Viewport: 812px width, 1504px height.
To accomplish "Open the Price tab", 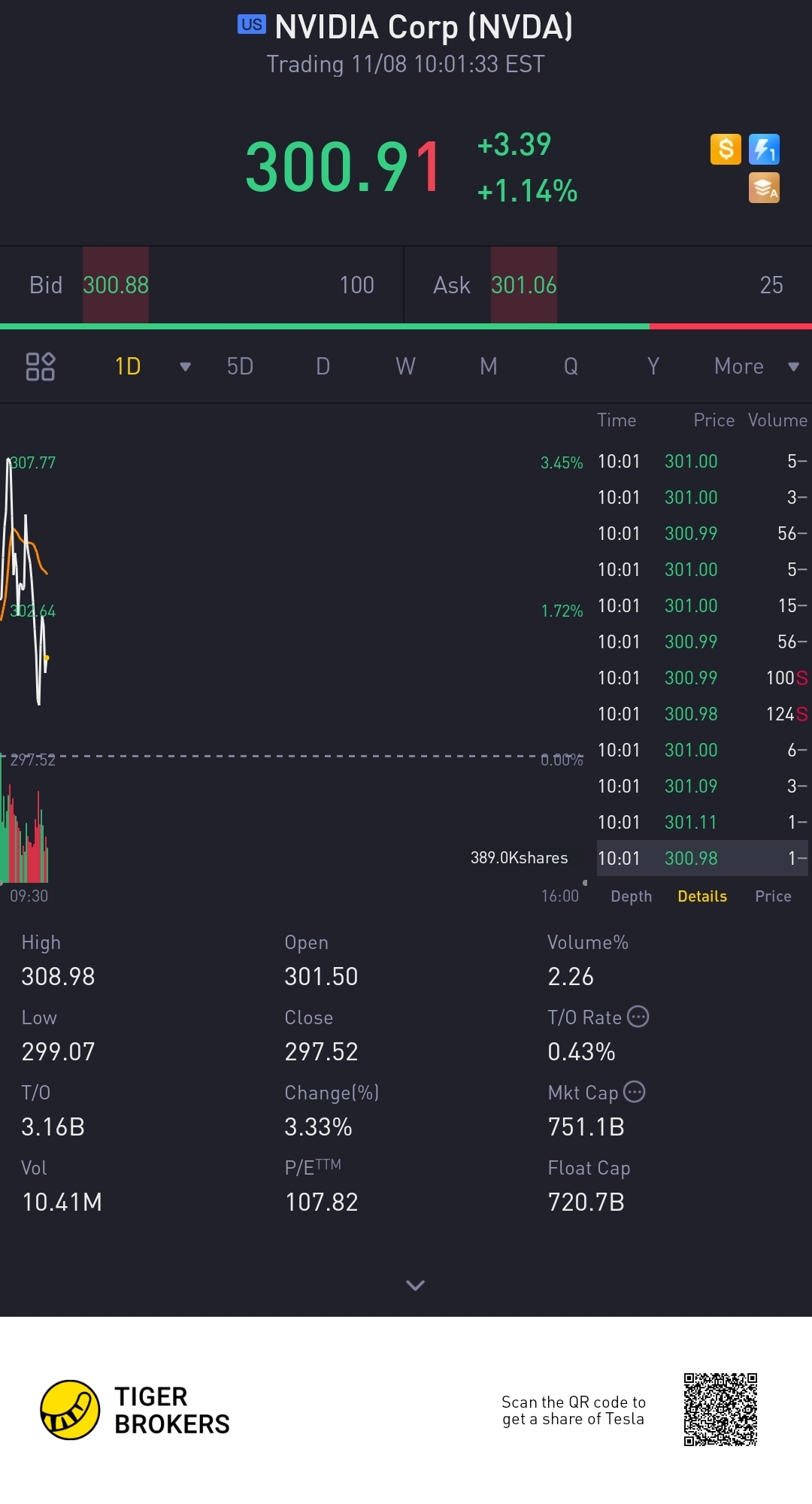I will (x=773, y=896).
